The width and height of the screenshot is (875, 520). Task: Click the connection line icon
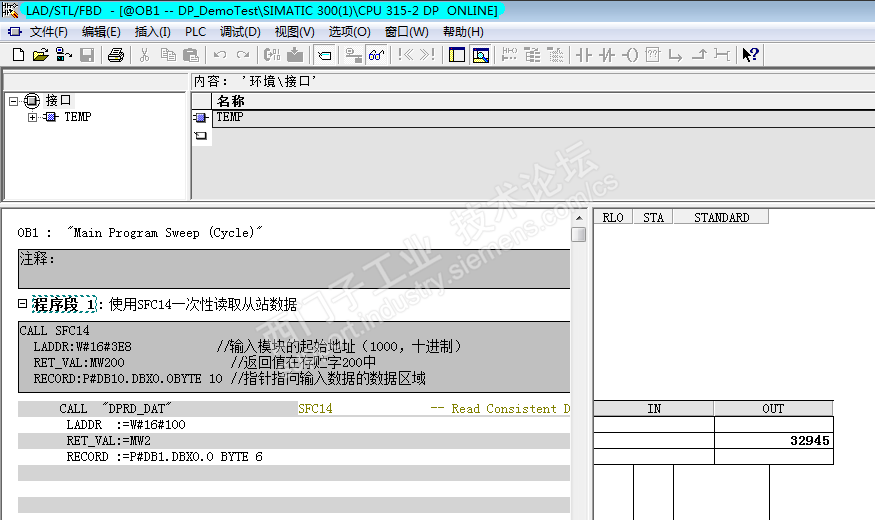722,55
